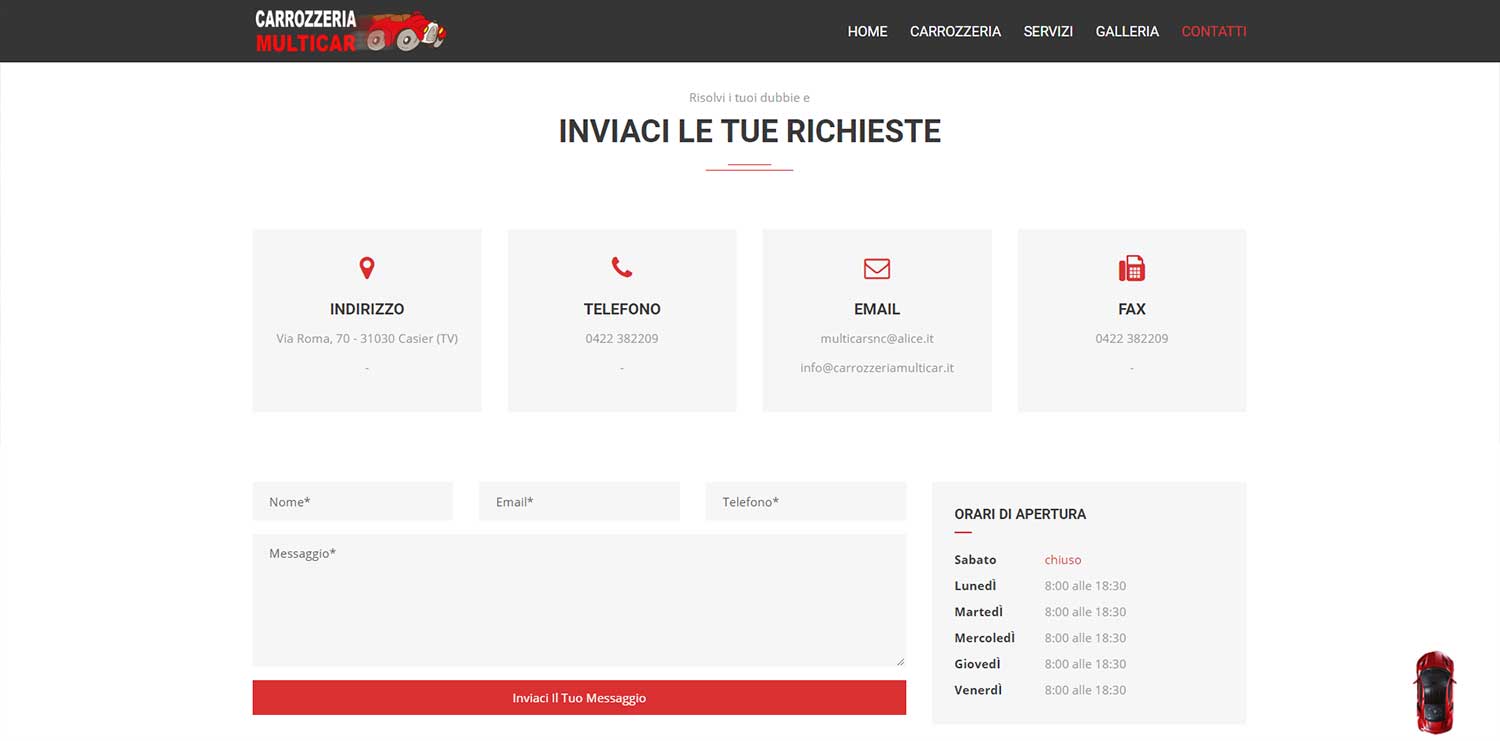Focus the Nome input field
Image resolution: width=1500 pixels, height=741 pixels.
coord(353,502)
